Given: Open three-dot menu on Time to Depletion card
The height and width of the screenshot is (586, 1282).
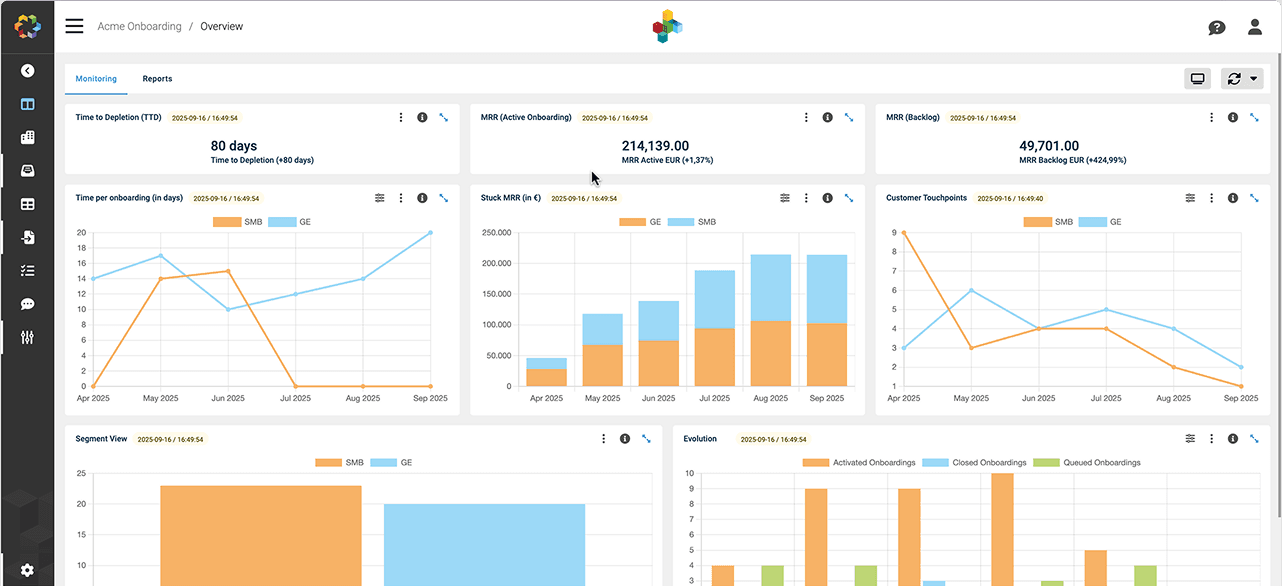Looking at the screenshot, I should 401,117.
